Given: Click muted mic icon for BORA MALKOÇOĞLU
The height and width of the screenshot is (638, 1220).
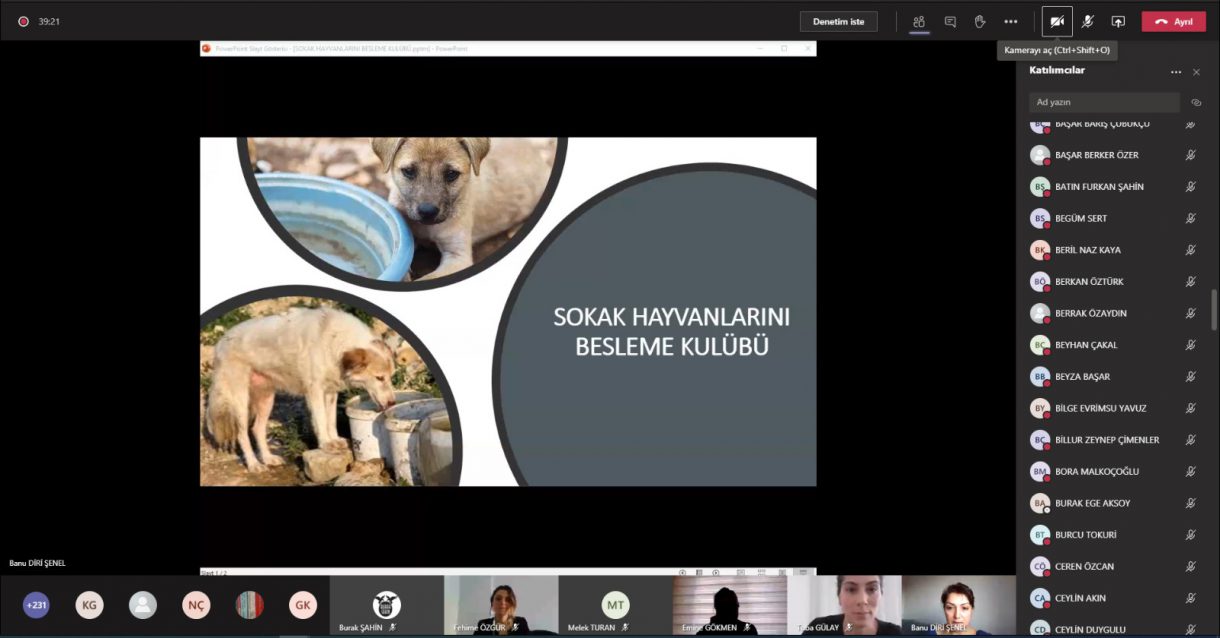Looking at the screenshot, I should tap(1190, 472).
